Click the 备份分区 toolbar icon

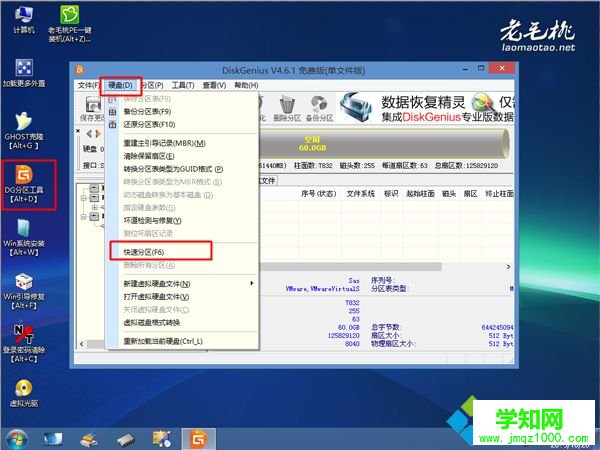pyautogui.click(x=319, y=109)
